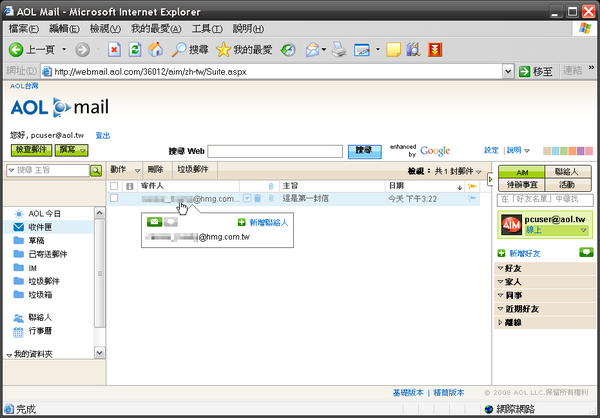The width and height of the screenshot is (600, 418).
Task: Click the Refresh page icon
Action: coord(135,50)
